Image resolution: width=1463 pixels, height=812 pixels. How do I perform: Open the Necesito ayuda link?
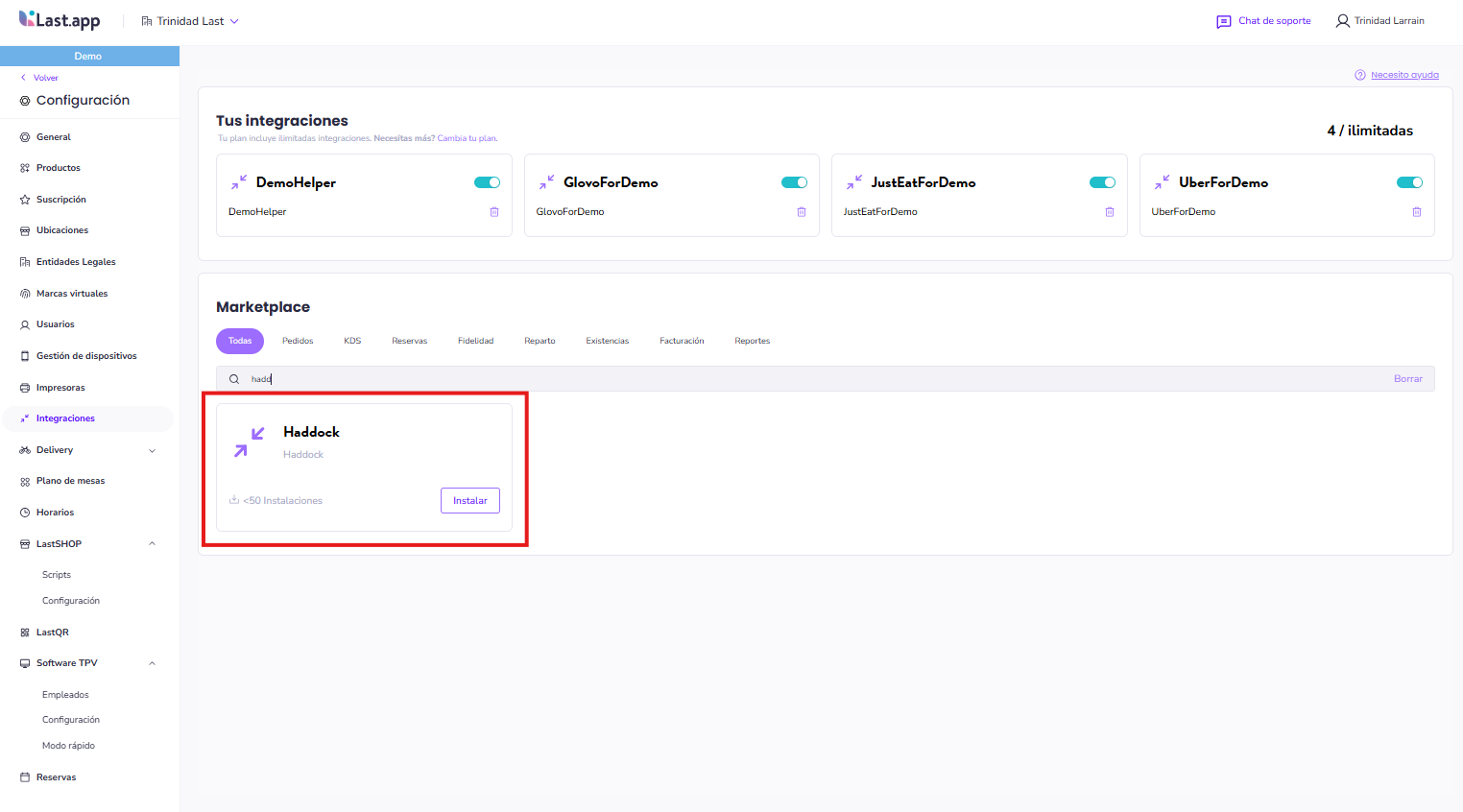1404,75
